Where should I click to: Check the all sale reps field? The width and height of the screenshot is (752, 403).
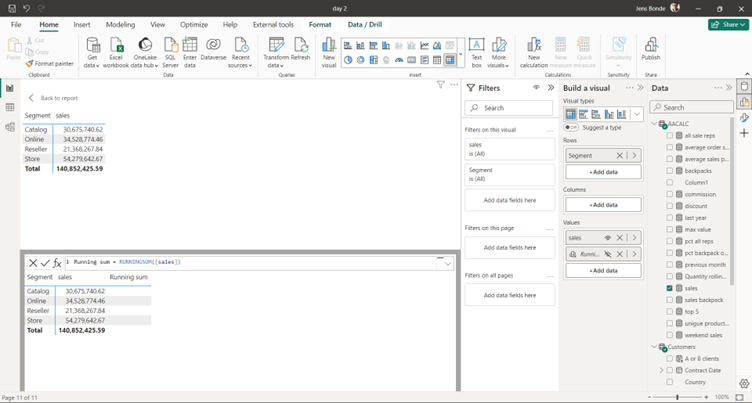coord(670,136)
